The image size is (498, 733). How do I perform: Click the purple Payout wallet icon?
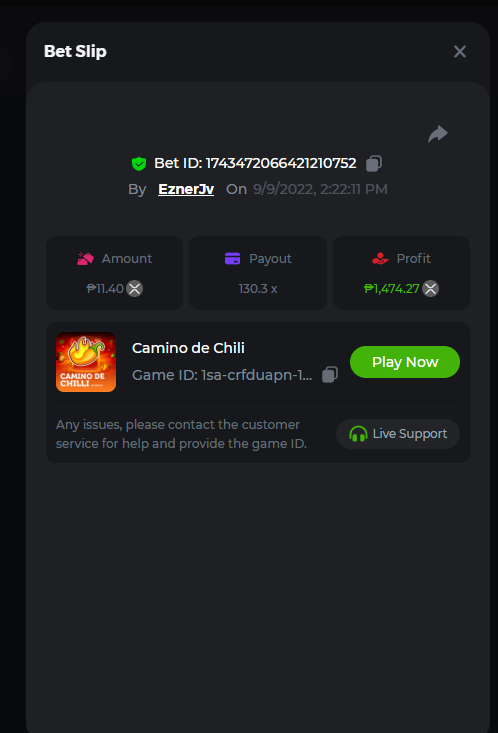(x=232, y=259)
